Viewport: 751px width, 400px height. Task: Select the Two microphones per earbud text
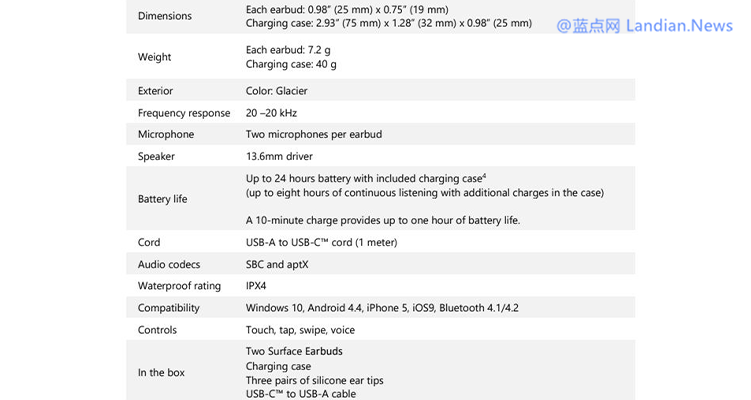pyautogui.click(x=314, y=134)
